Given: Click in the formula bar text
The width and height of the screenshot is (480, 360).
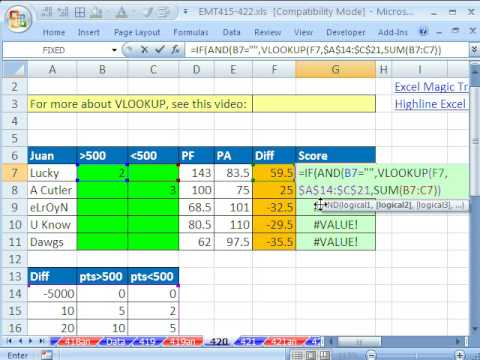Looking at the screenshot, I should pos(316,50).
